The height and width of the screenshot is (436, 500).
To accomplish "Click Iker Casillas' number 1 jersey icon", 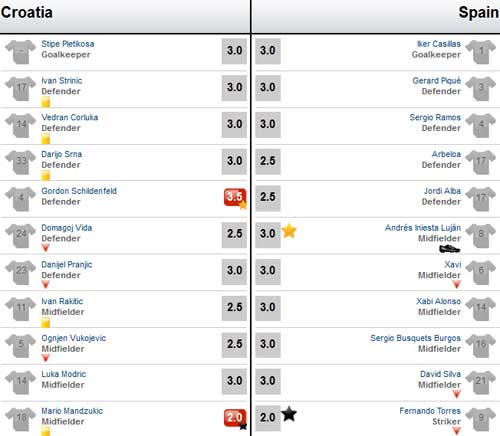I will pos(481,52).
